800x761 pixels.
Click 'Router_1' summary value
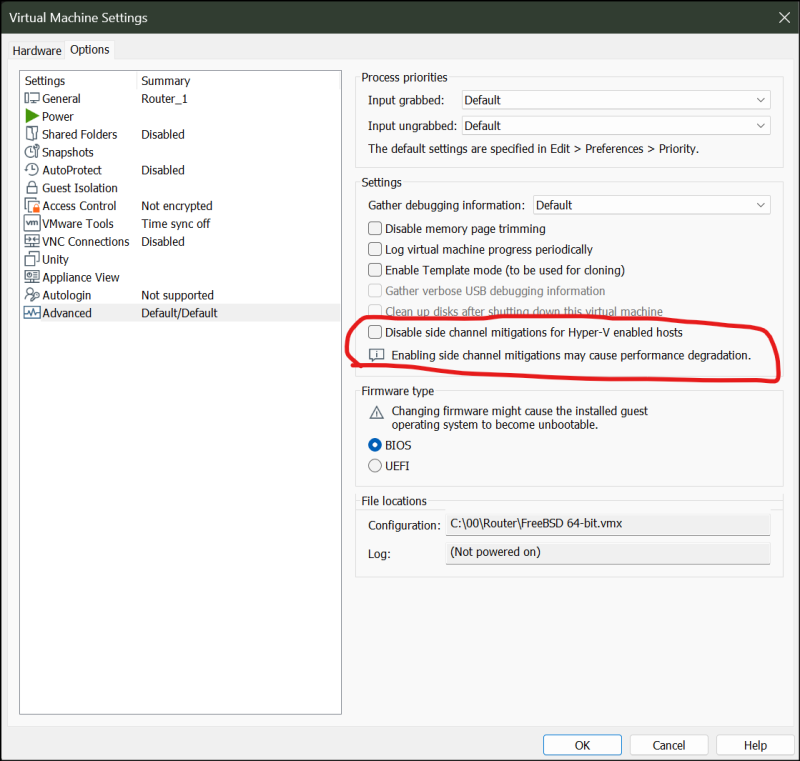tap(164, 98)
